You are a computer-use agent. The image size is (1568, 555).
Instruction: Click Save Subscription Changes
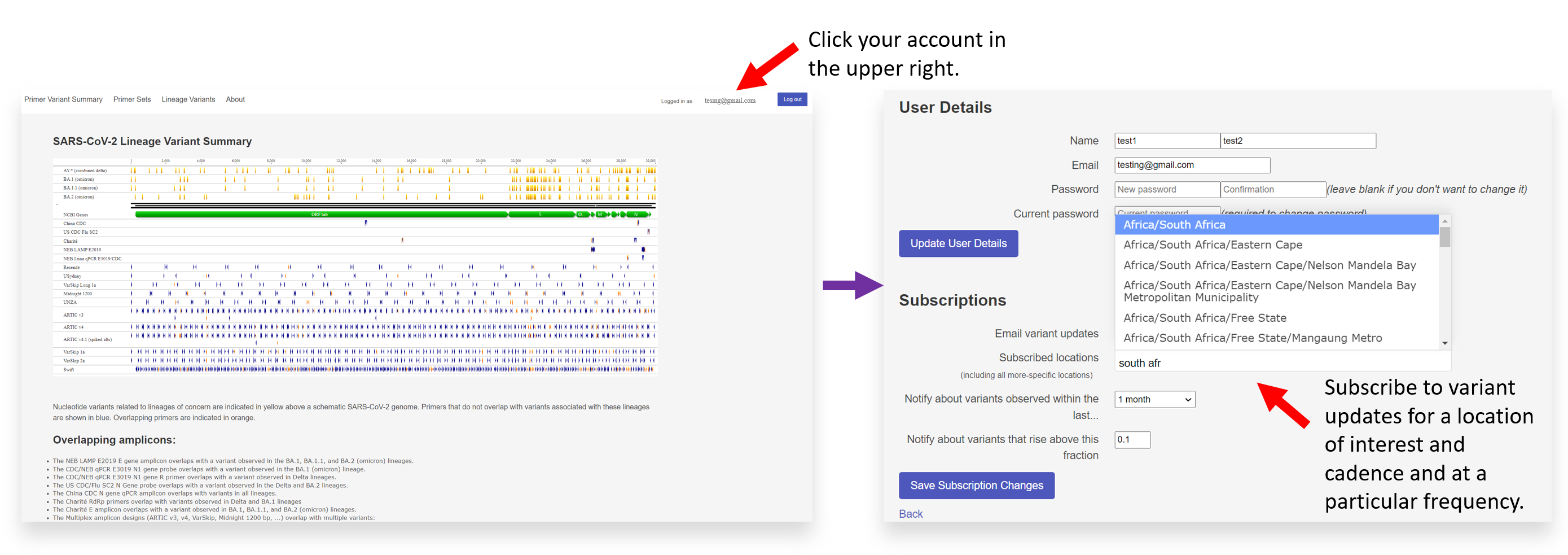pyautogui.click(x=976, y=485)
